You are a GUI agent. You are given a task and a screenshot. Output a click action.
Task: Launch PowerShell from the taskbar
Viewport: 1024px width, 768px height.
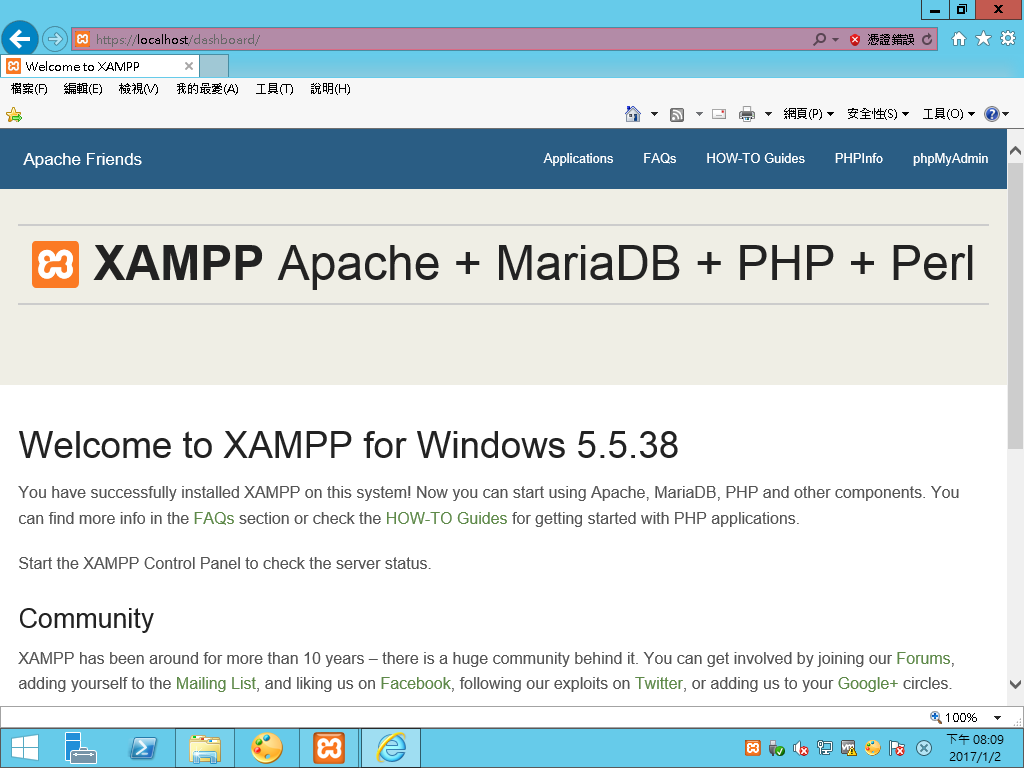pyautogui.click(x=143, y=748)
